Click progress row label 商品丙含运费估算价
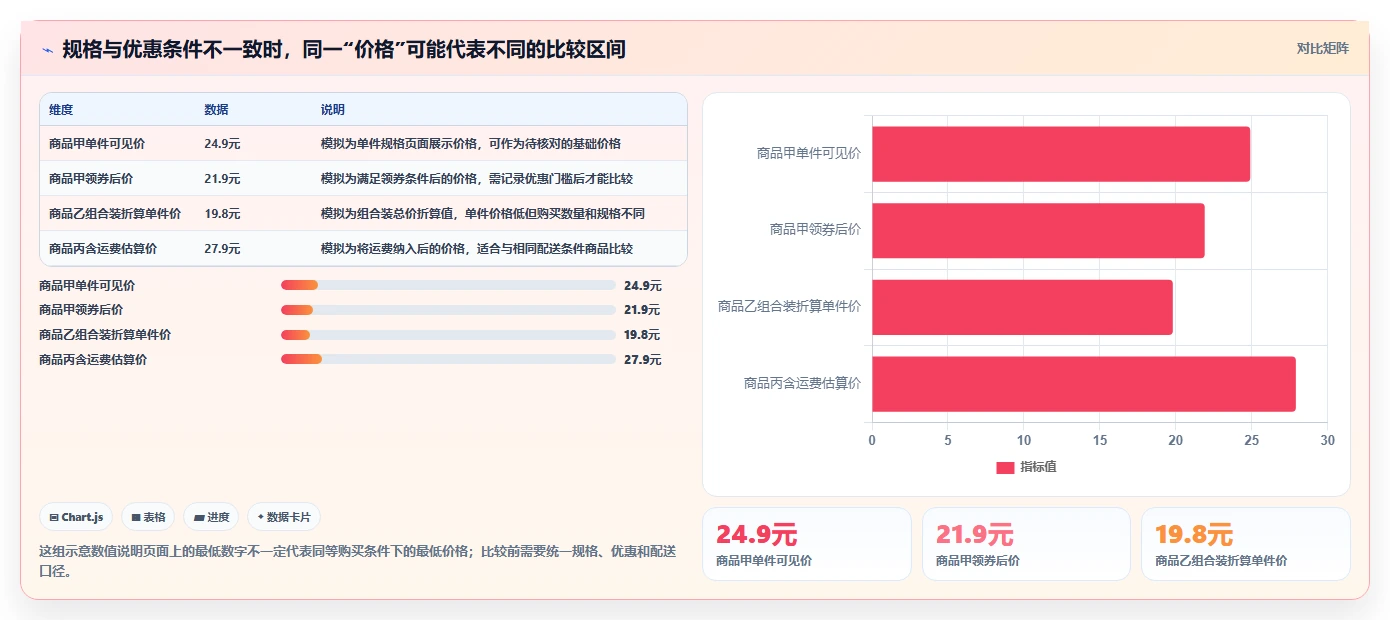 click(x=93, y=359)
